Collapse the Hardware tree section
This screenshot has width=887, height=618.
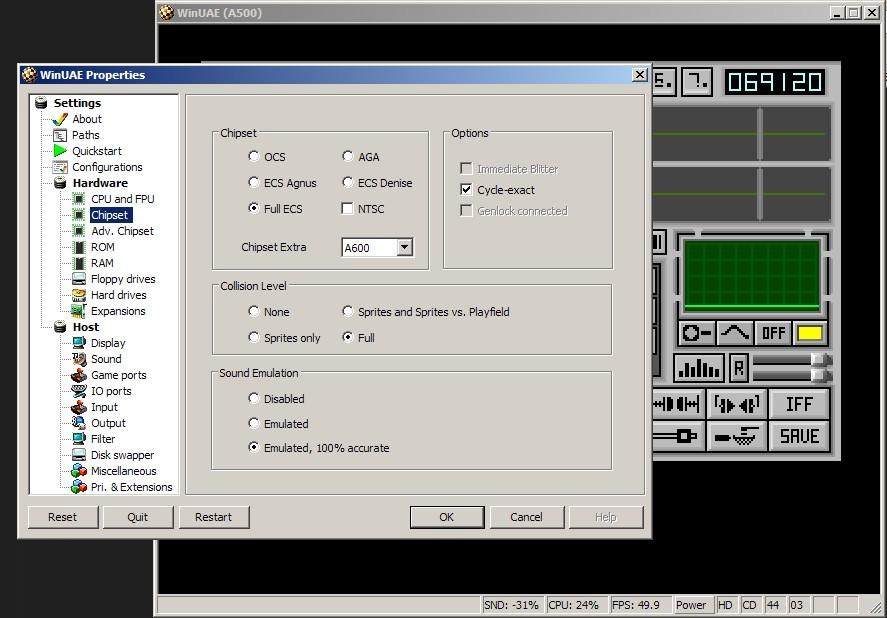coord(99,183)
